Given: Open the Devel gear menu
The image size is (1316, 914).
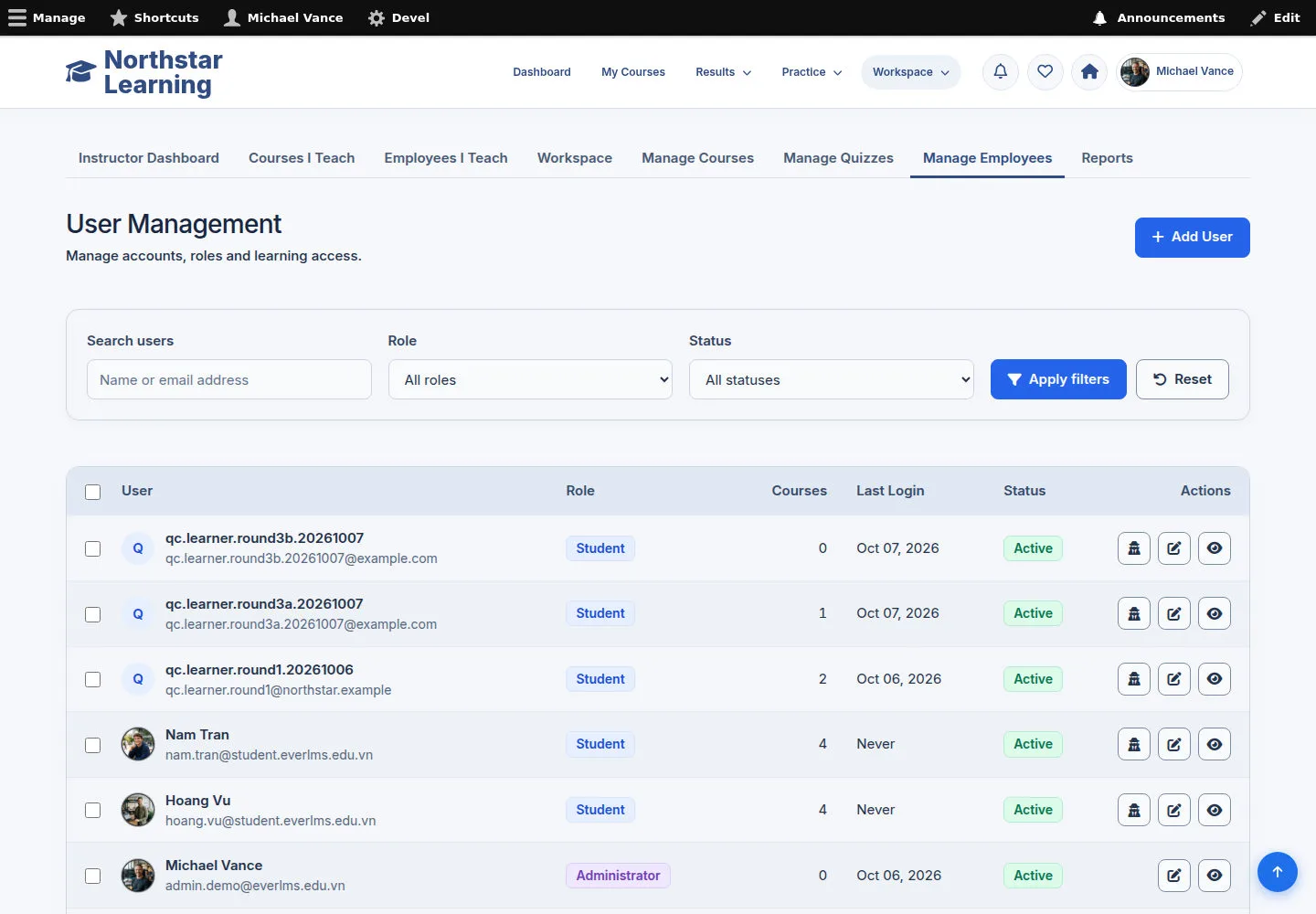Looking at the screenshot, I should tap(398, 17).
